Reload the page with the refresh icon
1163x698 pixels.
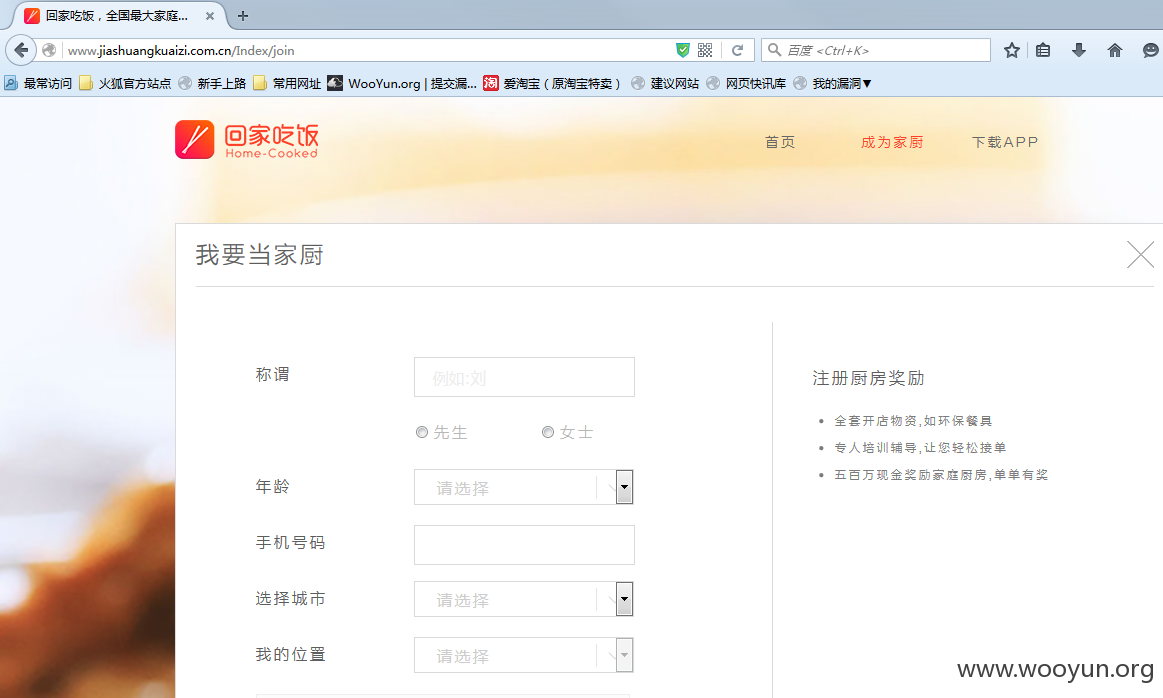[x=737, y=50]
